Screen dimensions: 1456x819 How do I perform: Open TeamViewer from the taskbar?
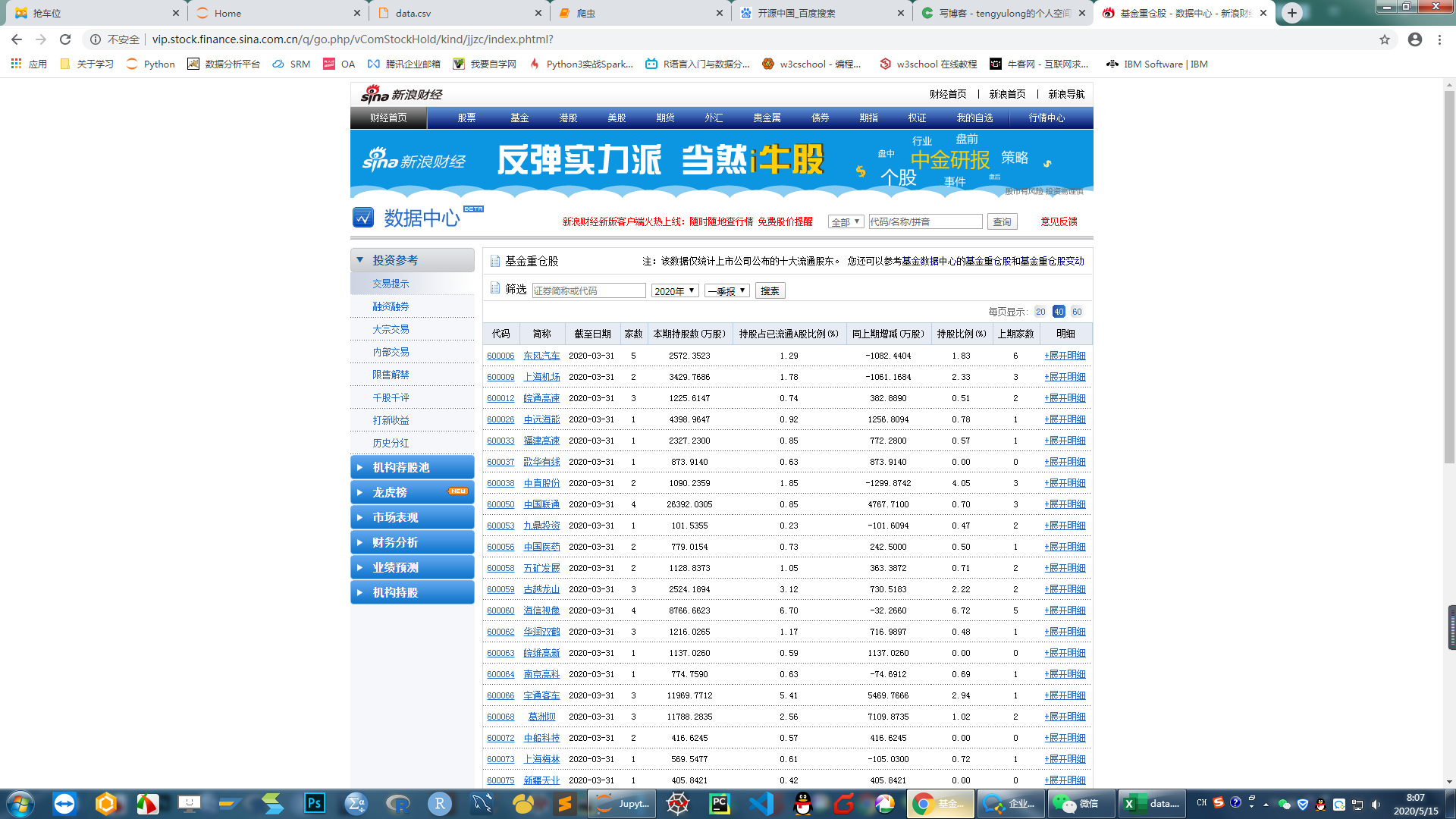(64, 804)
